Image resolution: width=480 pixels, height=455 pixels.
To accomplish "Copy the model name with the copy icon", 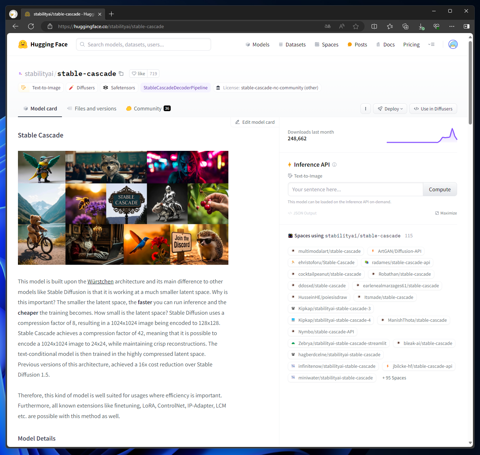I will tap(121, 74).
